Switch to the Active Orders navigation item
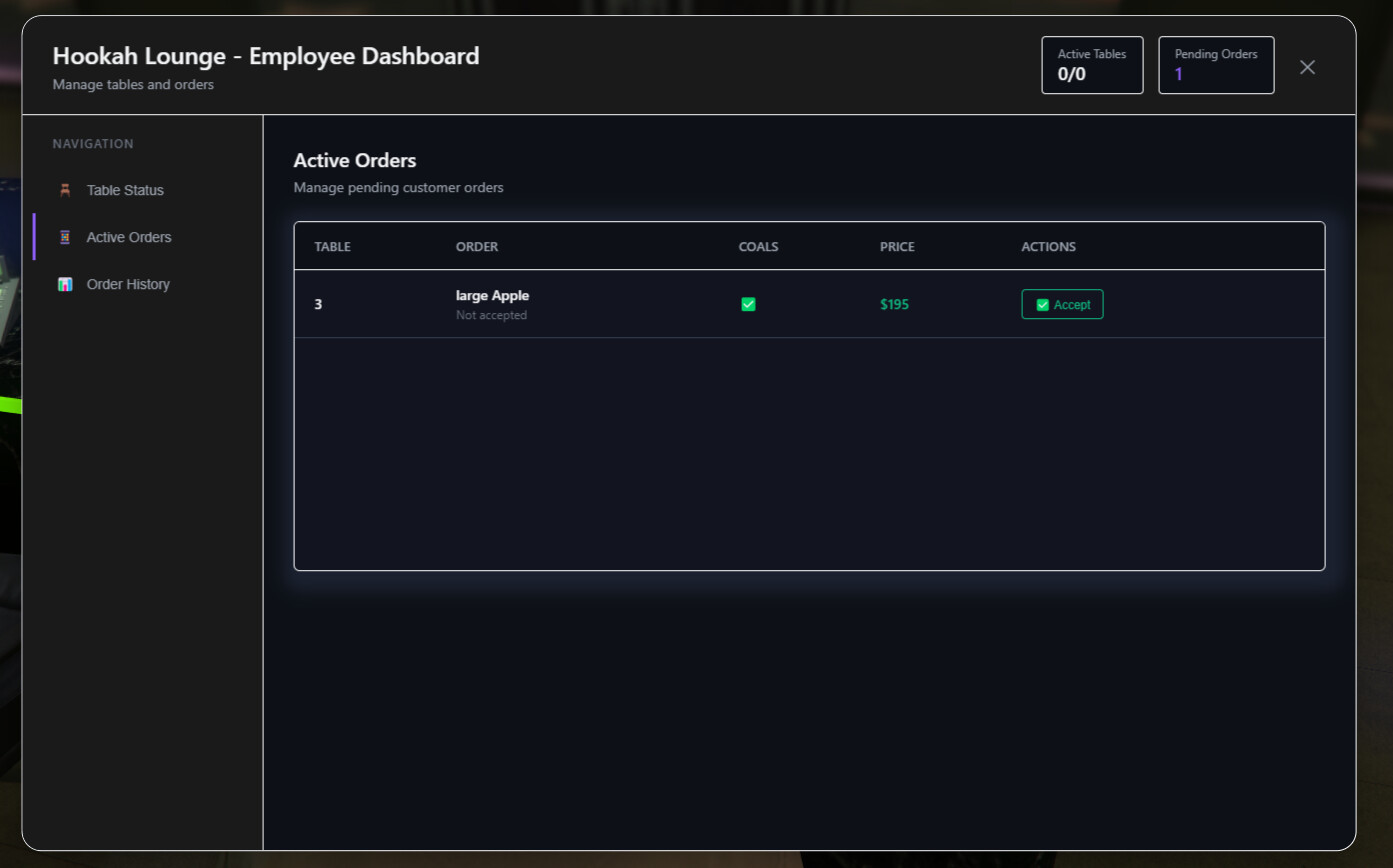 pyautogui.click(x=129, y=237)
